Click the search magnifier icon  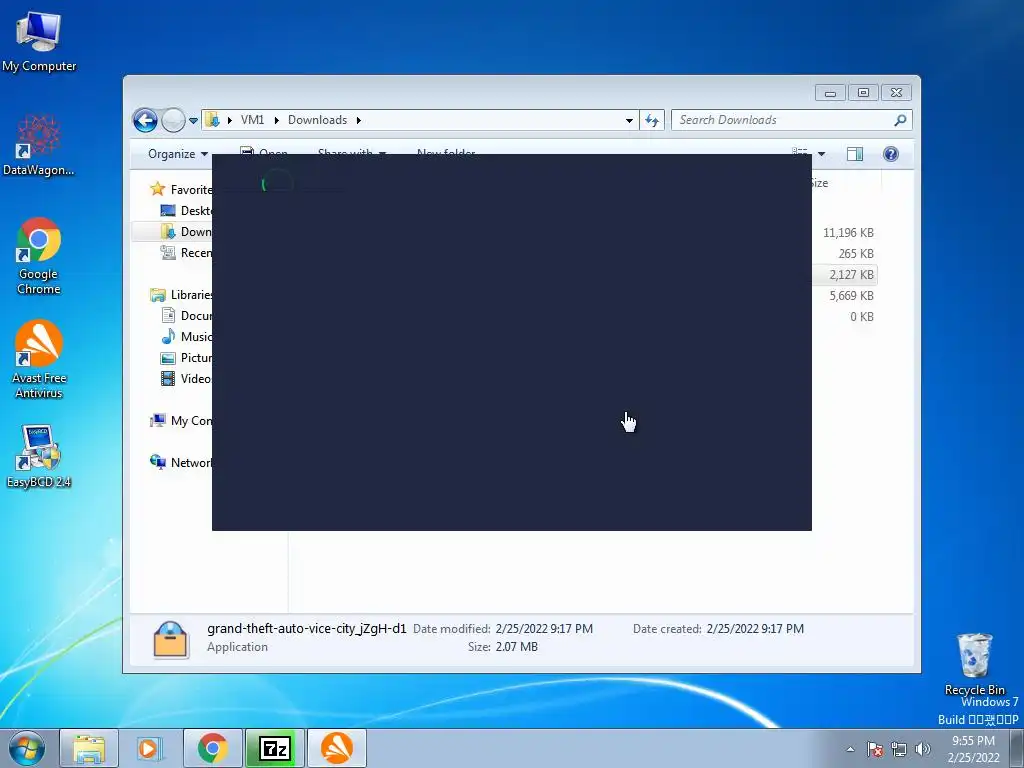(x=901, y=120)
